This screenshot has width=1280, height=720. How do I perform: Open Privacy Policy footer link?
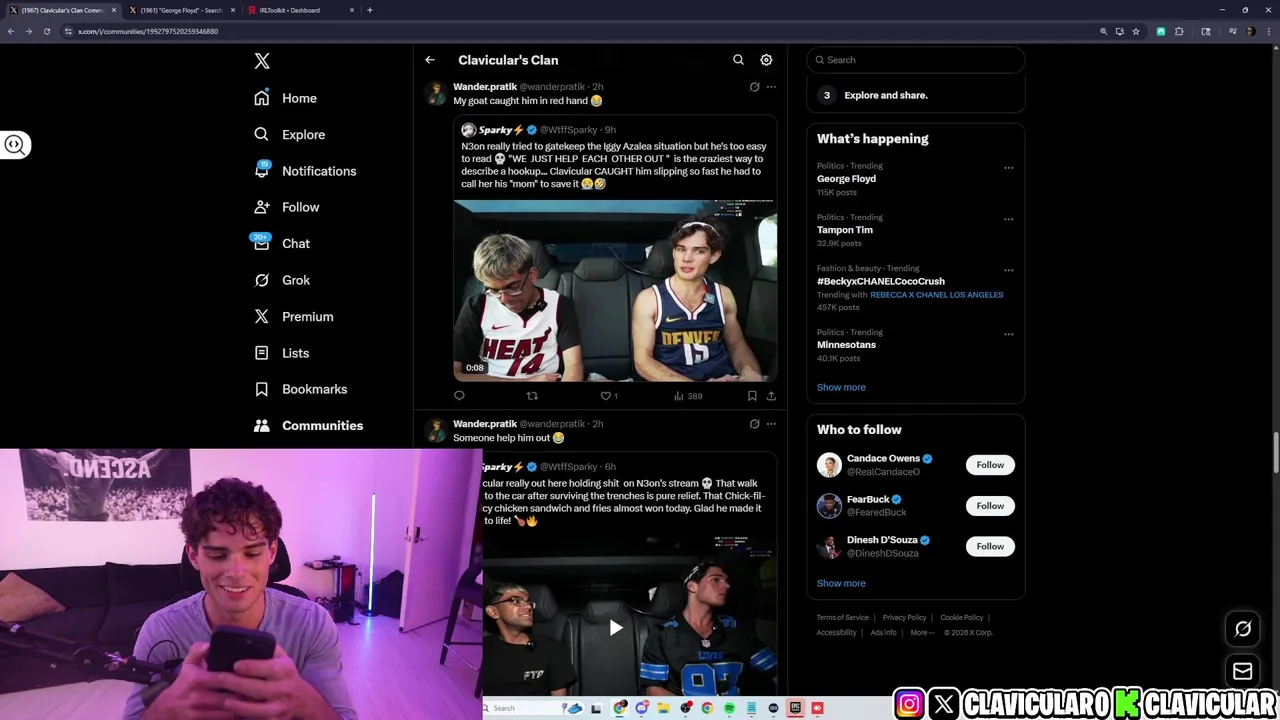tap(904, 618)
